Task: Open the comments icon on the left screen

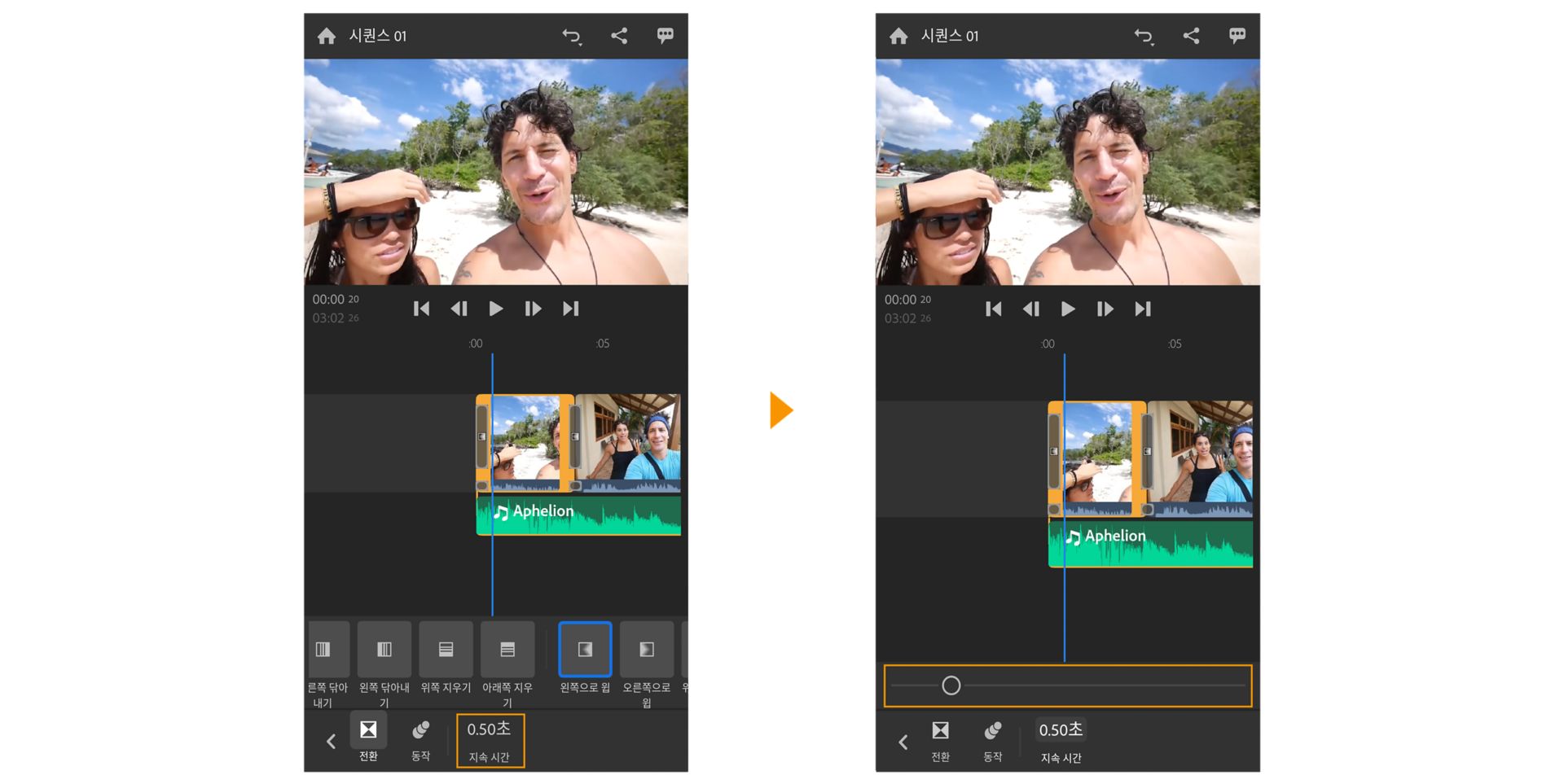Action: (x=666, y=35)
